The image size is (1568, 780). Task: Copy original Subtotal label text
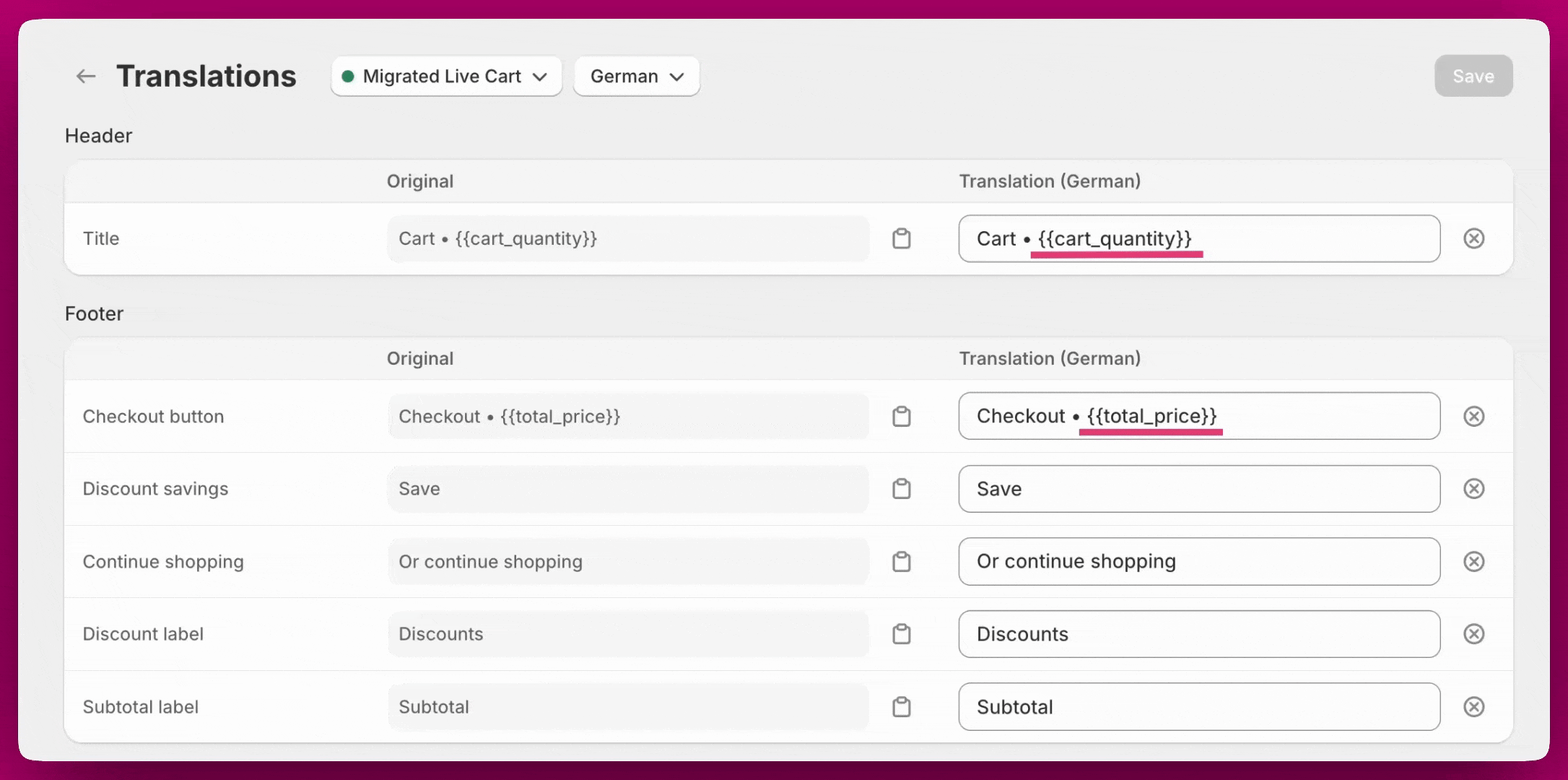click(901, 707)
